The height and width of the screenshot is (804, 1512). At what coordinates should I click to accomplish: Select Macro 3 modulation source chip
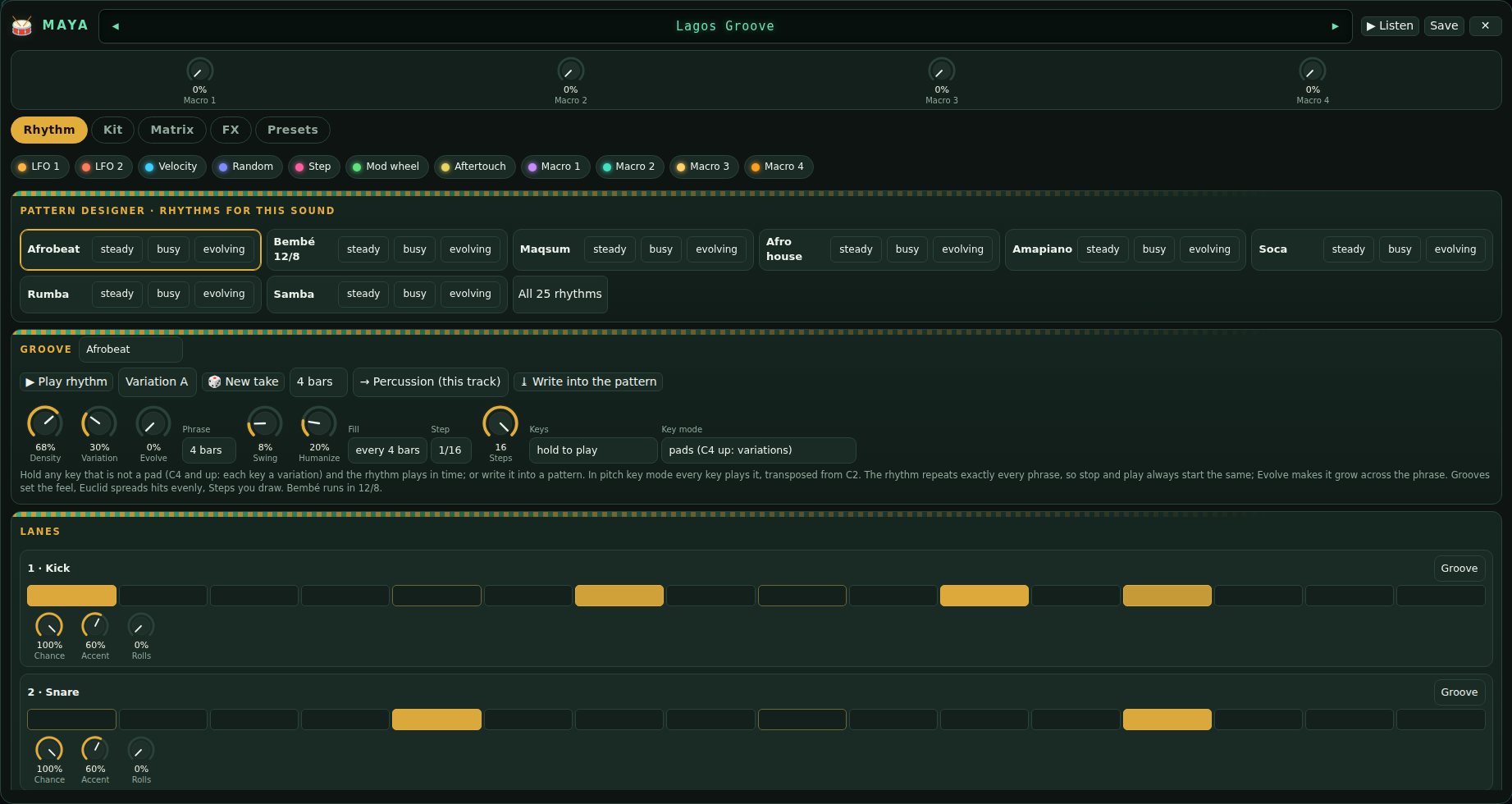point(705,167)
